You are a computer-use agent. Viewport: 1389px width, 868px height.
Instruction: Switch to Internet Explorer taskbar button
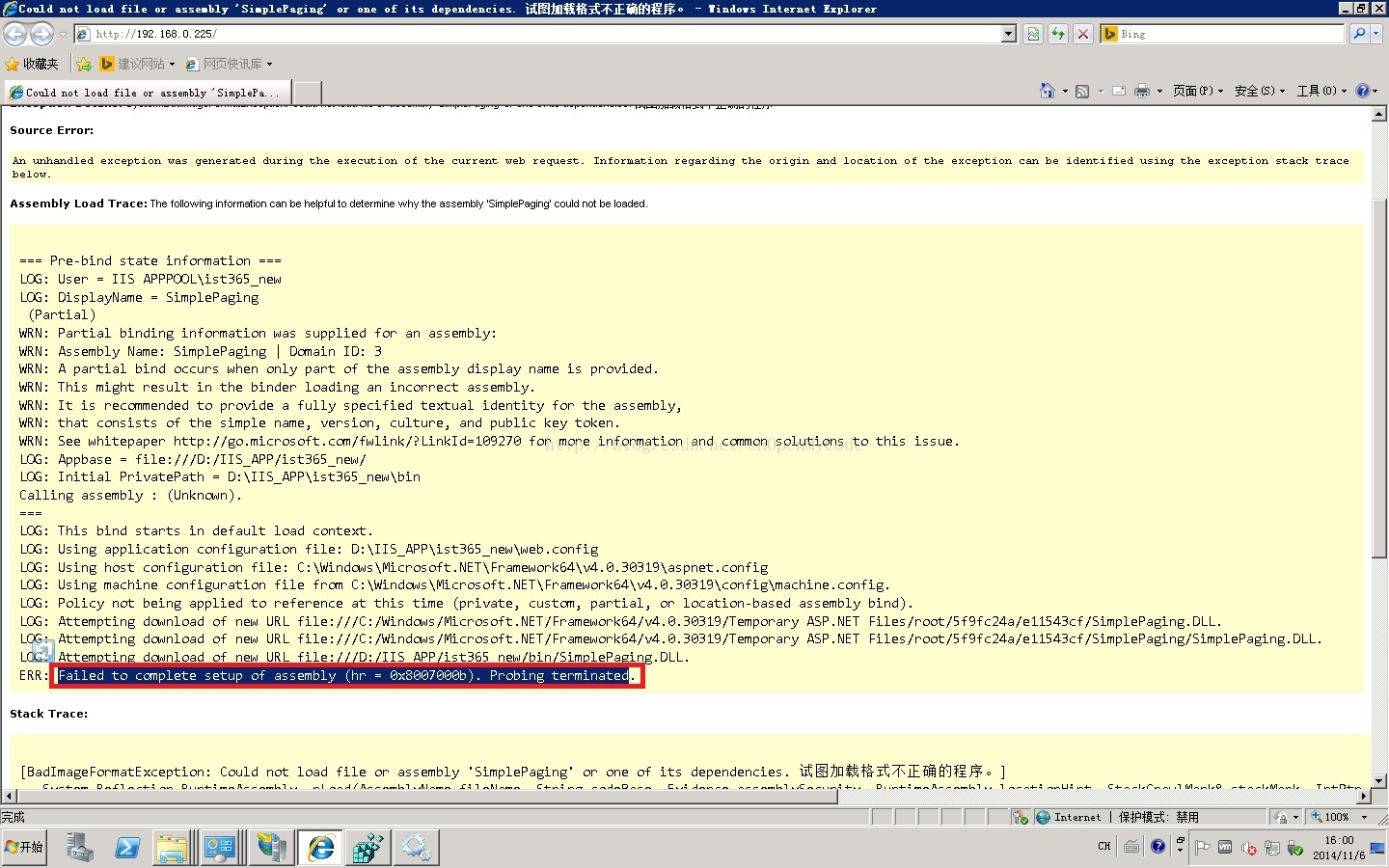[320, 848]
